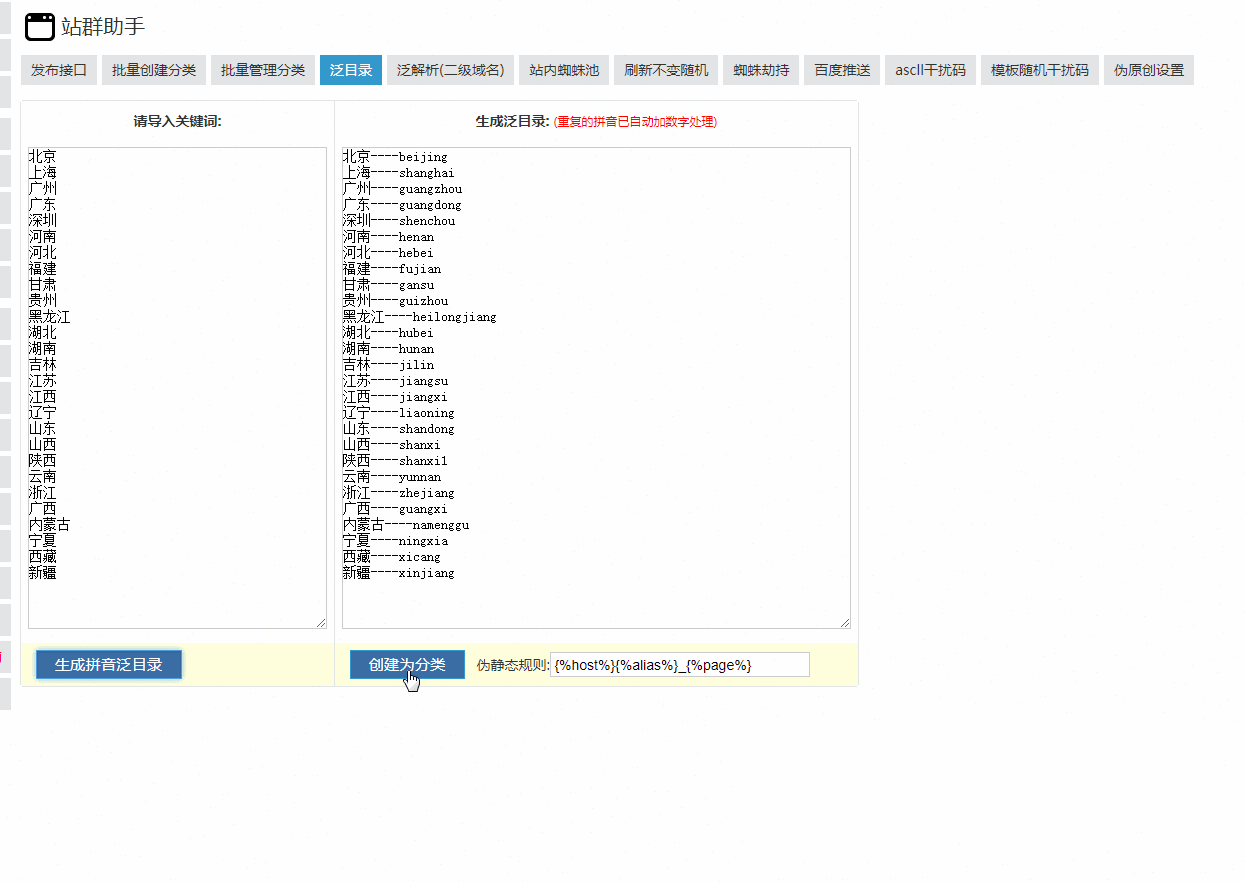Click the 创建为分类 button

coord(407,665)
